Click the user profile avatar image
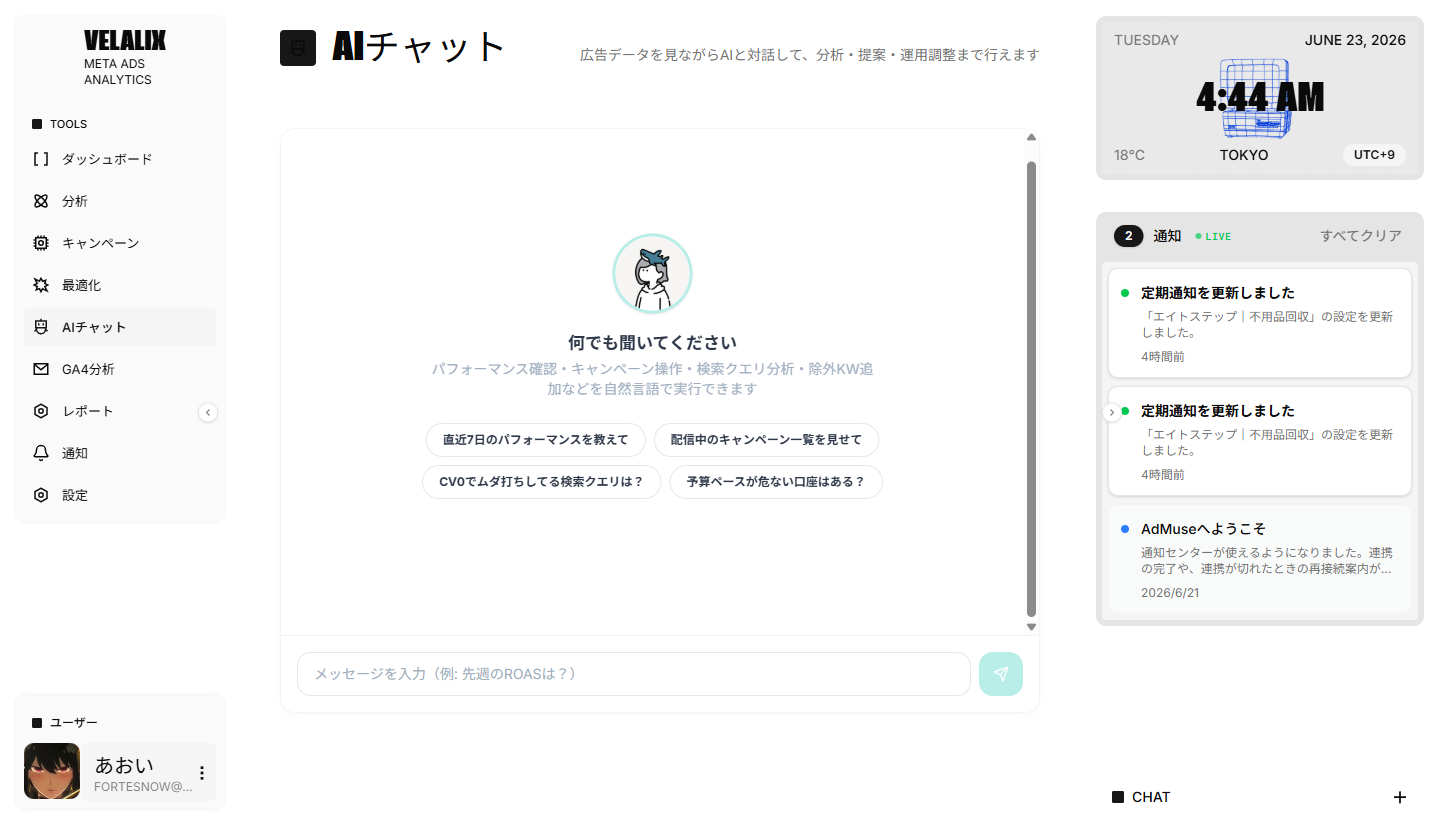Viewport: 1440px width, 825px height. (x=52, y=771)
